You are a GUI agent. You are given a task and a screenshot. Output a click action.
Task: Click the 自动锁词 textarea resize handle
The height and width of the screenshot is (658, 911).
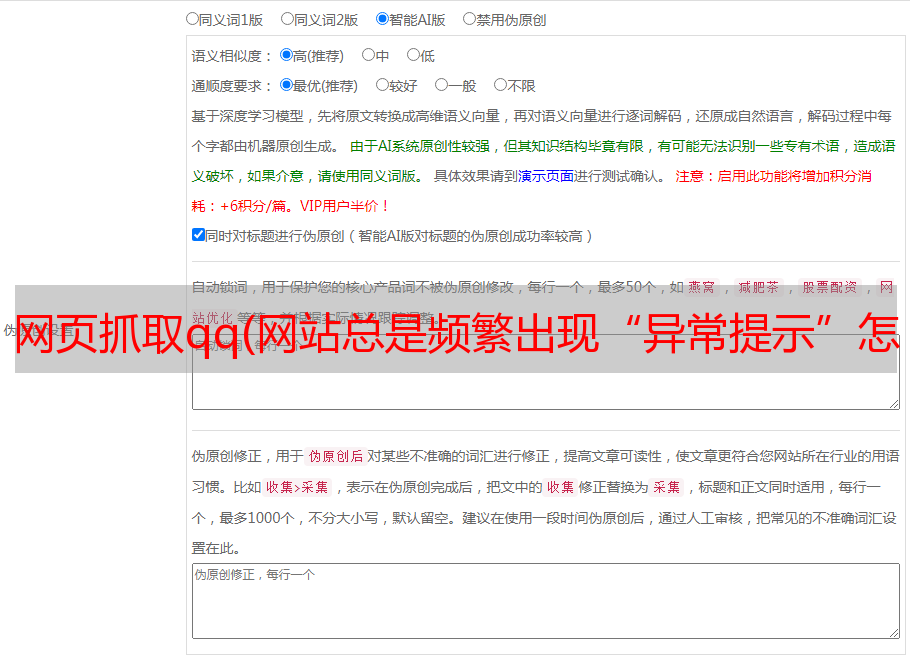click(894, 404)
